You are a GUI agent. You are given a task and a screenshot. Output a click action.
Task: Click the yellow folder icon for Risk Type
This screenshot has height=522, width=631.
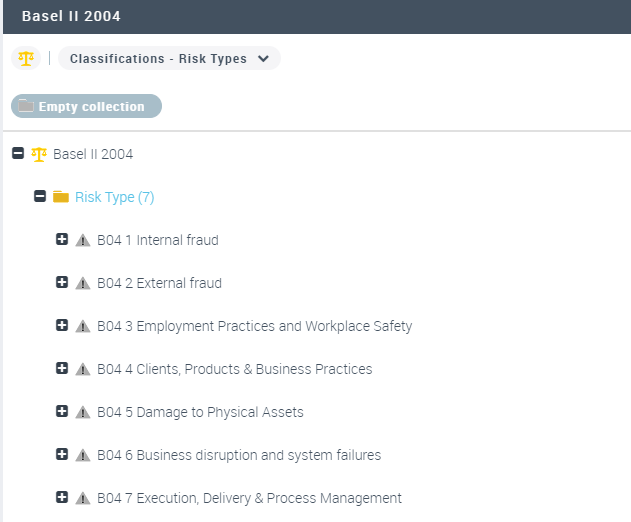[x=61, y=197]
